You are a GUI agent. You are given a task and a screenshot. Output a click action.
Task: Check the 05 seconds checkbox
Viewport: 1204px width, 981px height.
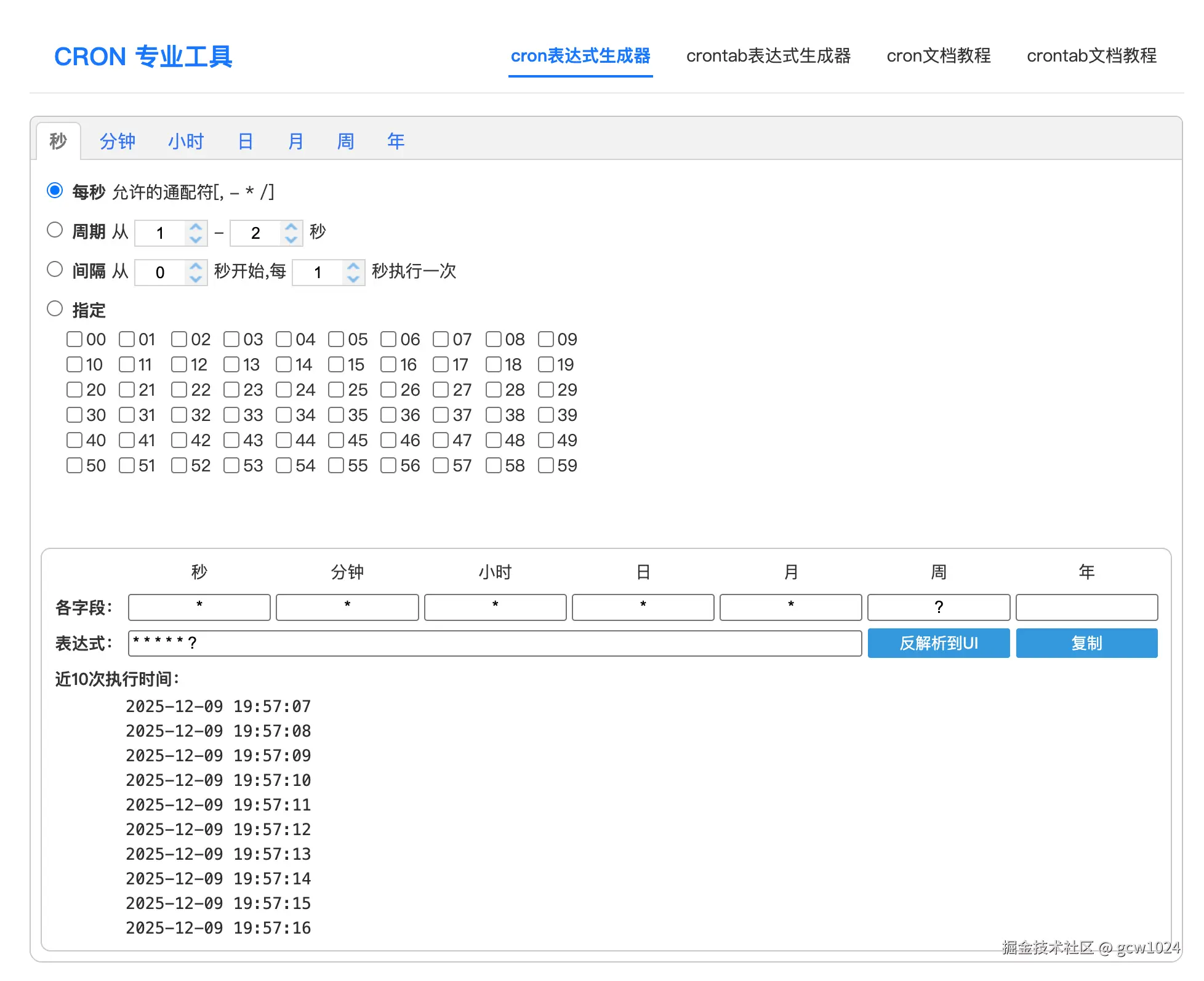[337, 339]
